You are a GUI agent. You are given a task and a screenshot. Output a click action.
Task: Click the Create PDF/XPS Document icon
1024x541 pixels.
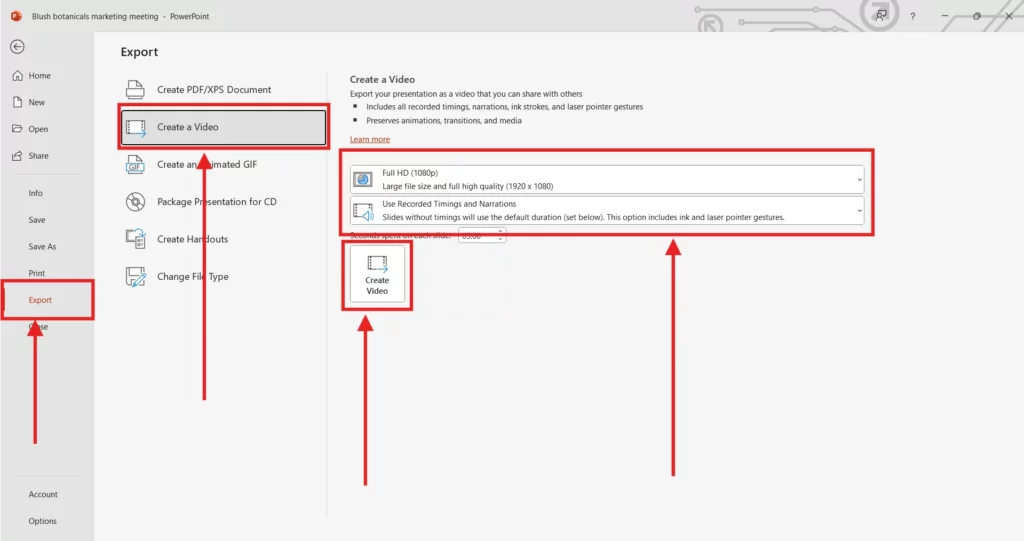coord(135,90)
